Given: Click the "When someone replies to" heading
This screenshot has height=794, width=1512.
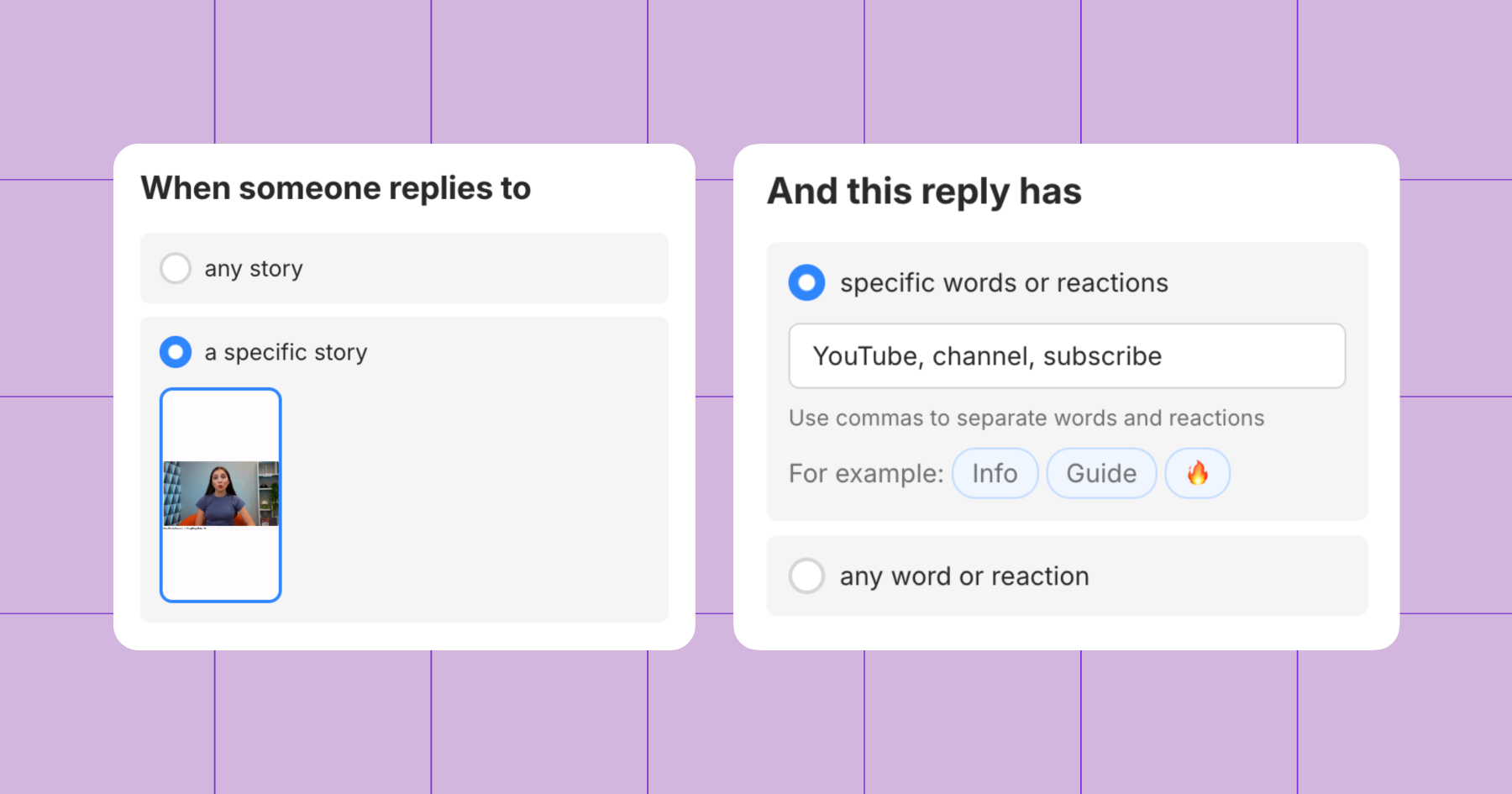Looking at the screenshot, I should click(336, 188).
